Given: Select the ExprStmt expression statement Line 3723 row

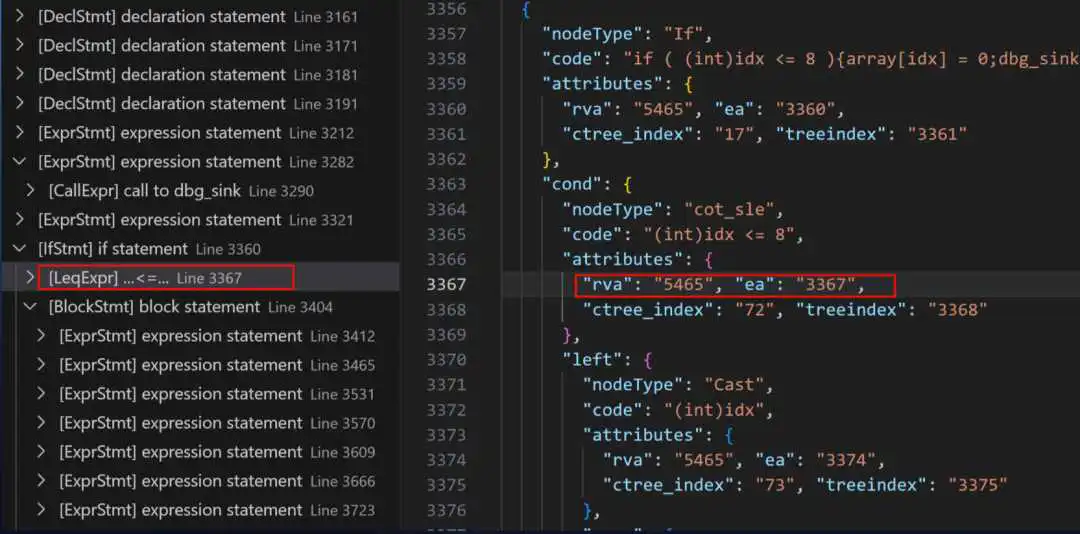Looking at the screenshot, I should [x=200, y=510].
